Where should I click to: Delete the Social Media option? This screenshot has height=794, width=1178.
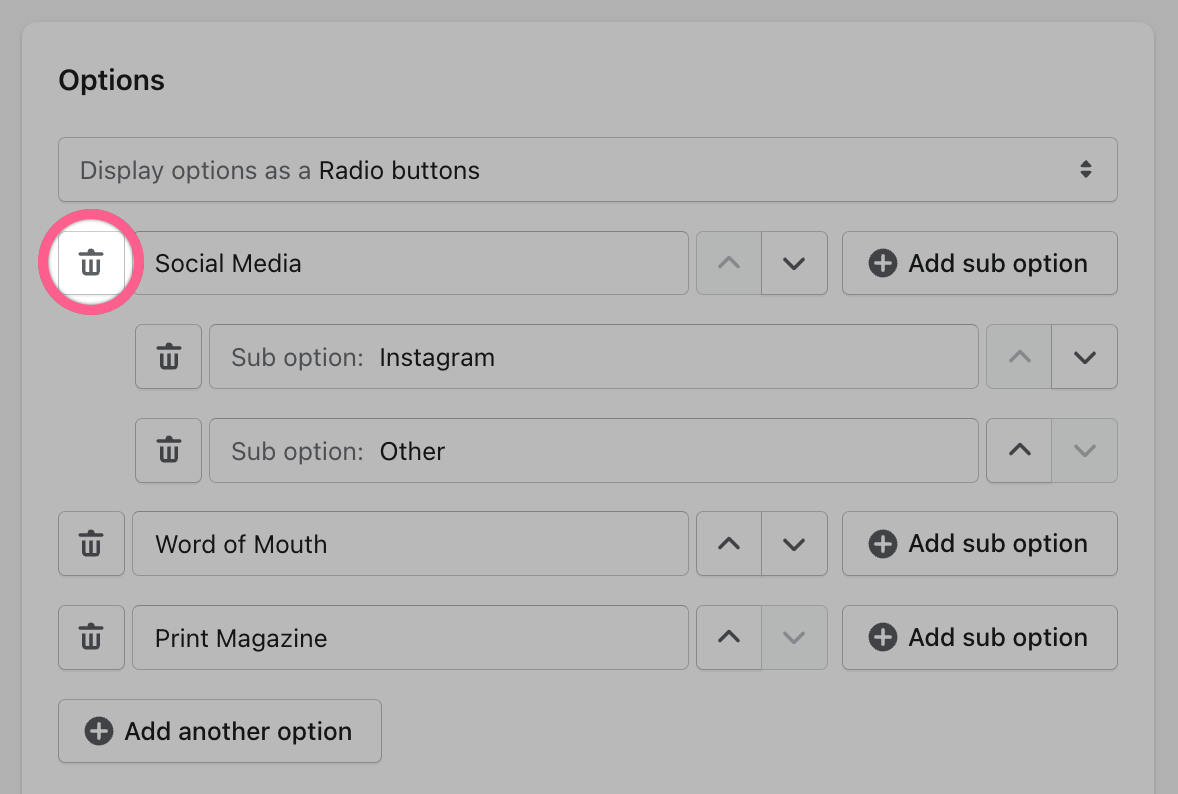click(x=91, y=264)
